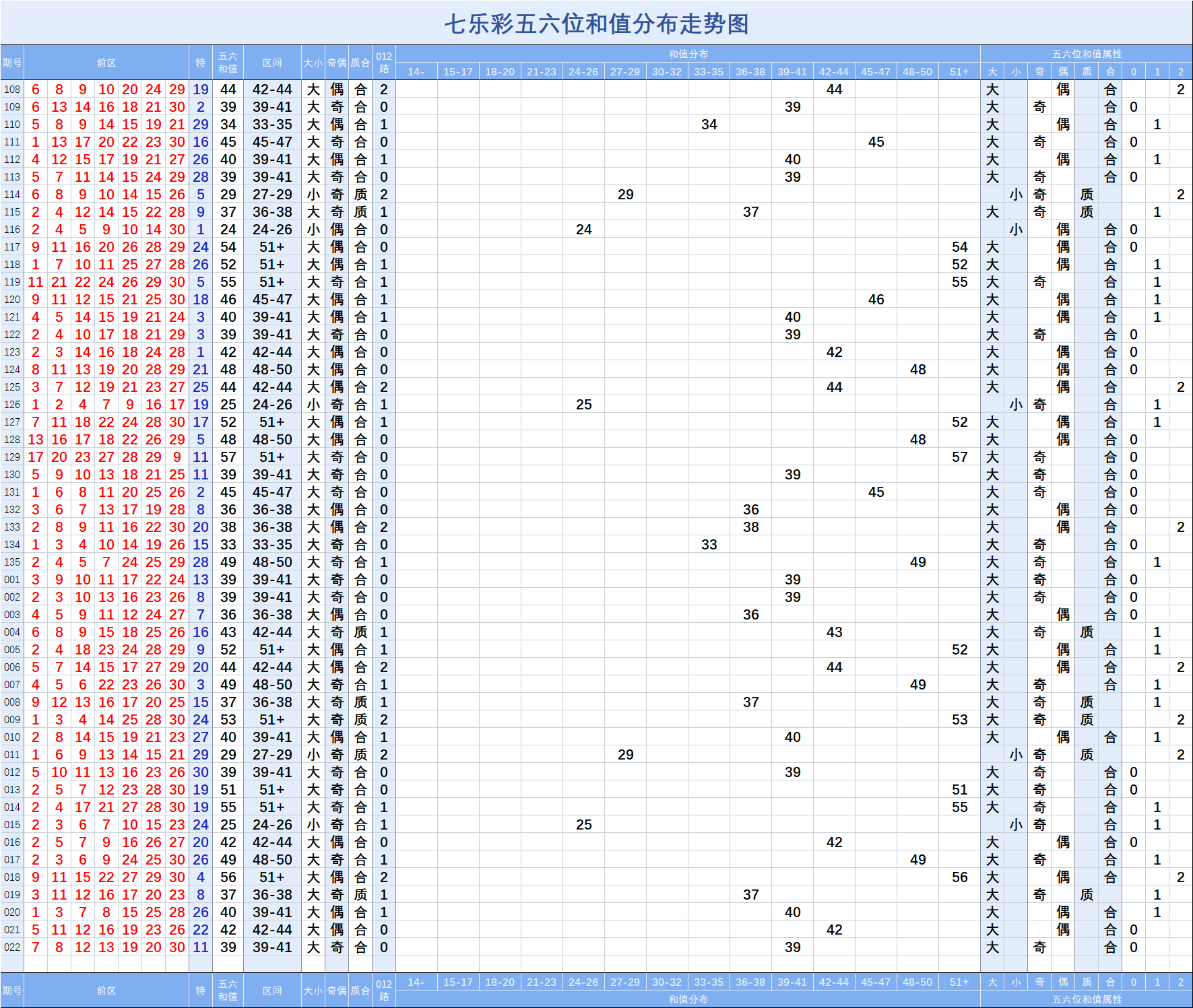Click the 前区 header in the bottom header

pos(106,990)
